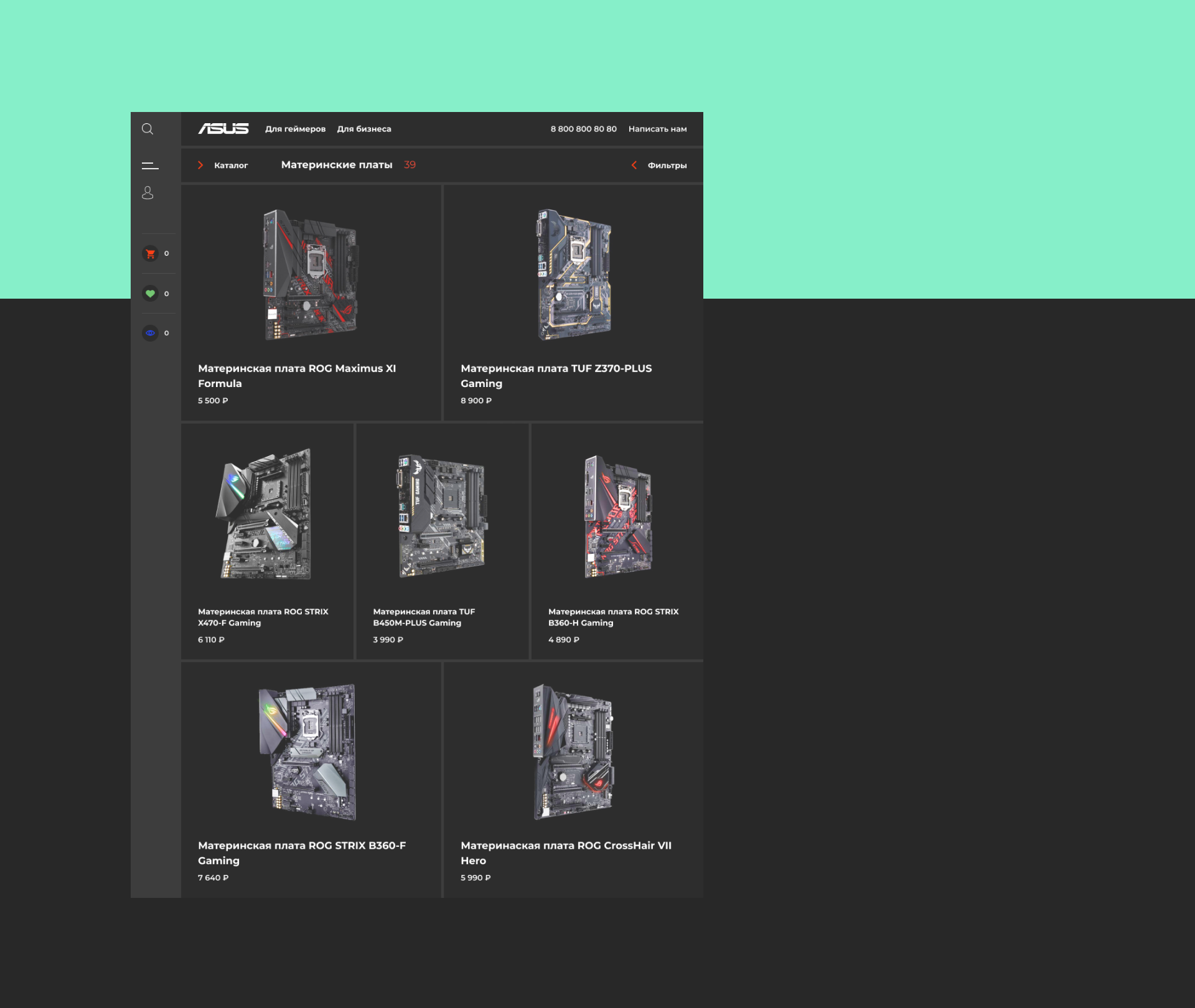1195x1008 pixels.
Task: Open TUF Z370-PLUS Gaming motherboard image
Action: [574, 274]
